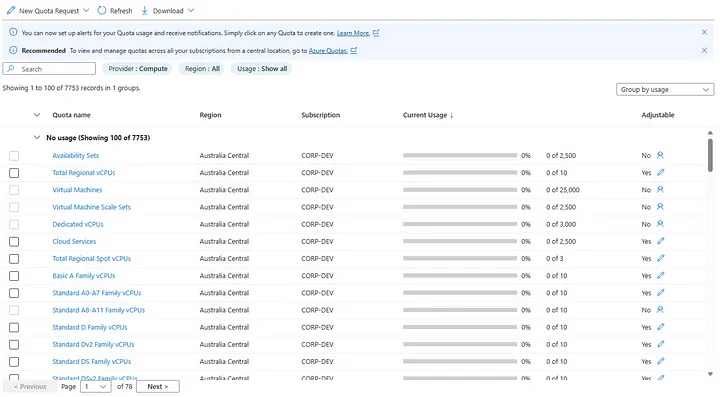The width and height of the screenshot is (720, 397).
Task: Click the Current Usage sort arrow
Action: click(451, 115)
